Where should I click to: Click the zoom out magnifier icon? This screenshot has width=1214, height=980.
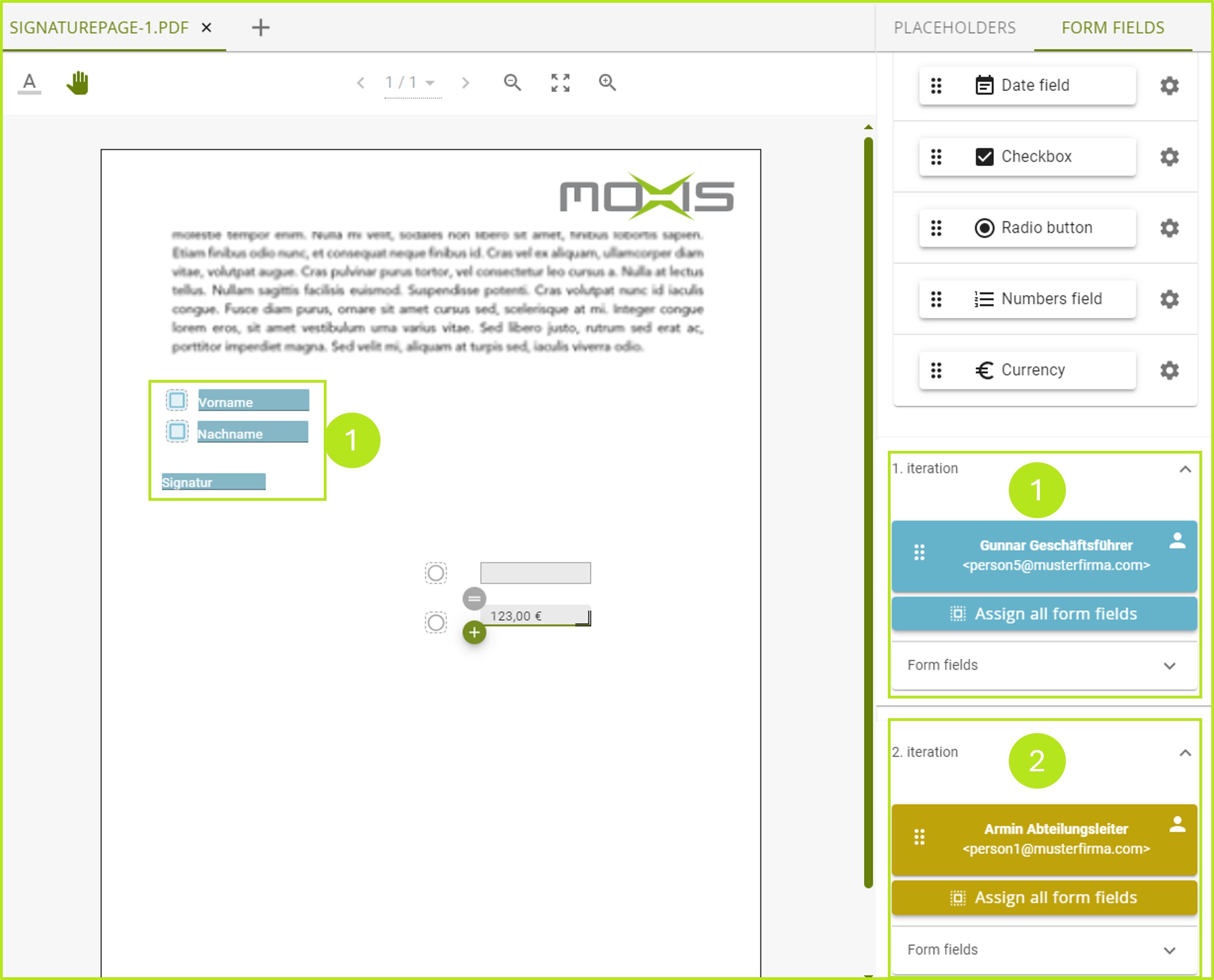click(512, 82)
